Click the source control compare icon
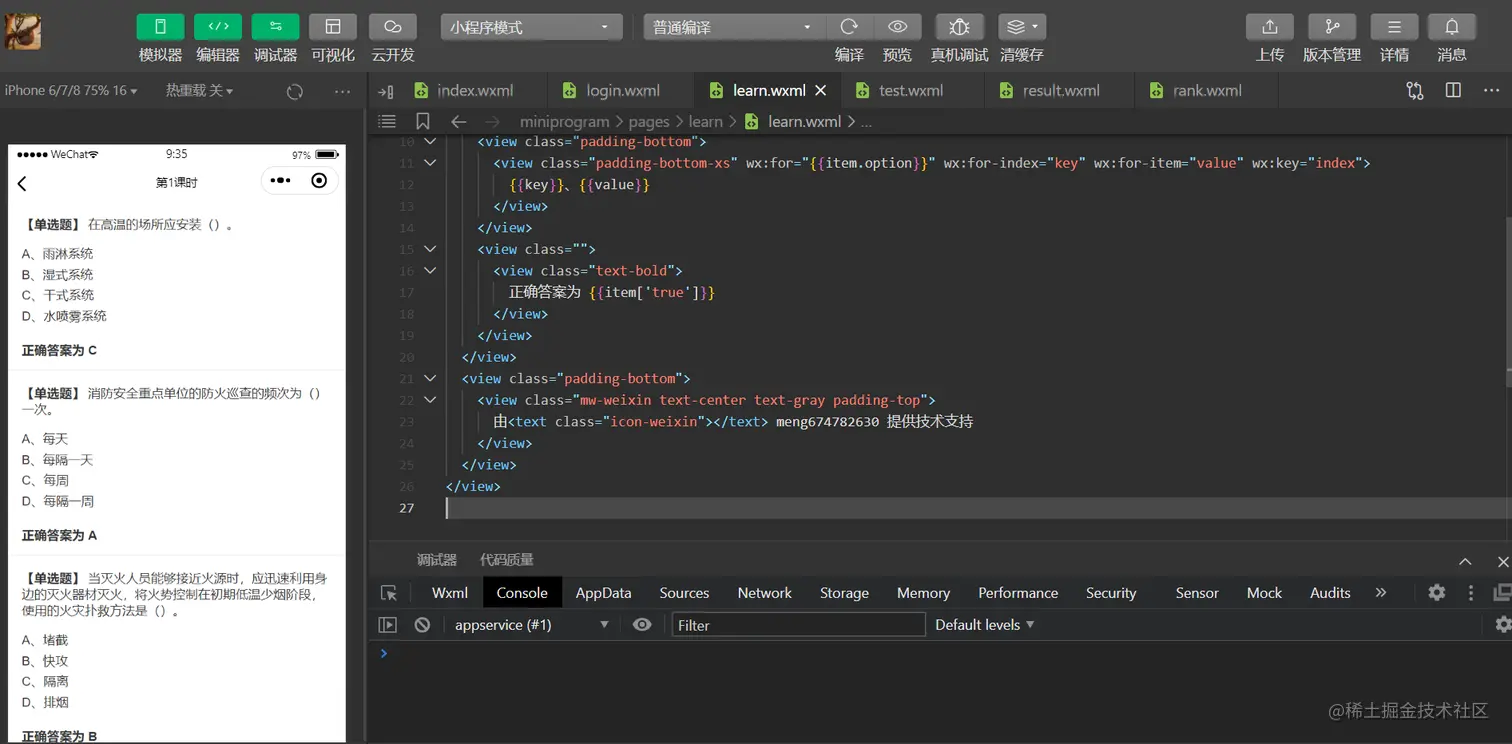This screenshot has height=744, width=1512. 1415,91
